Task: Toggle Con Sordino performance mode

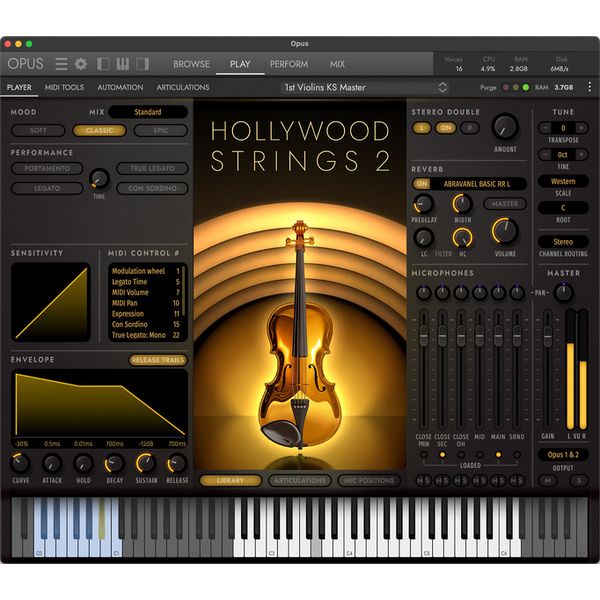Action: tap(152, 188)
